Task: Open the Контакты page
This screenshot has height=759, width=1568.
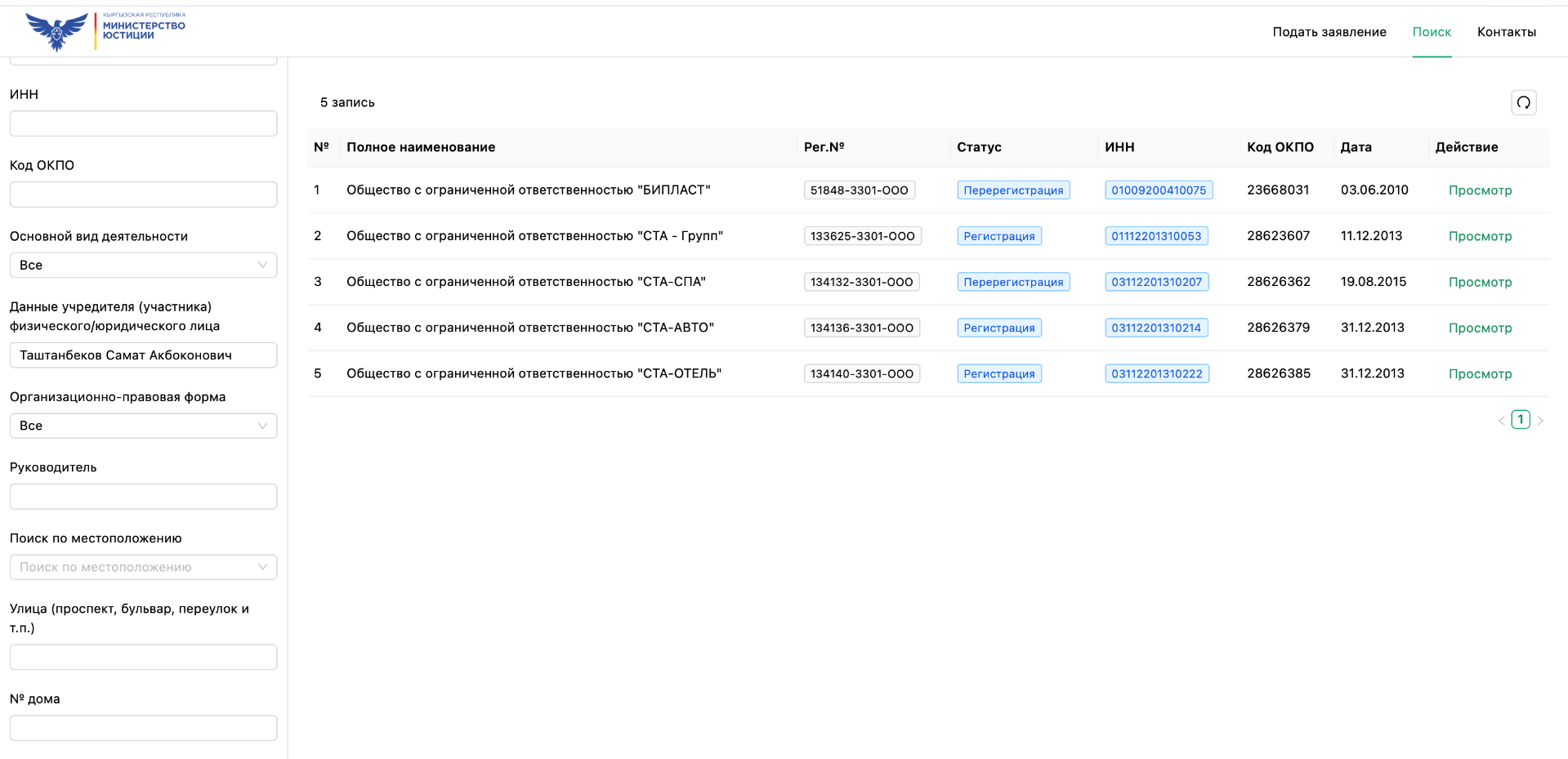Action: 1506,32
